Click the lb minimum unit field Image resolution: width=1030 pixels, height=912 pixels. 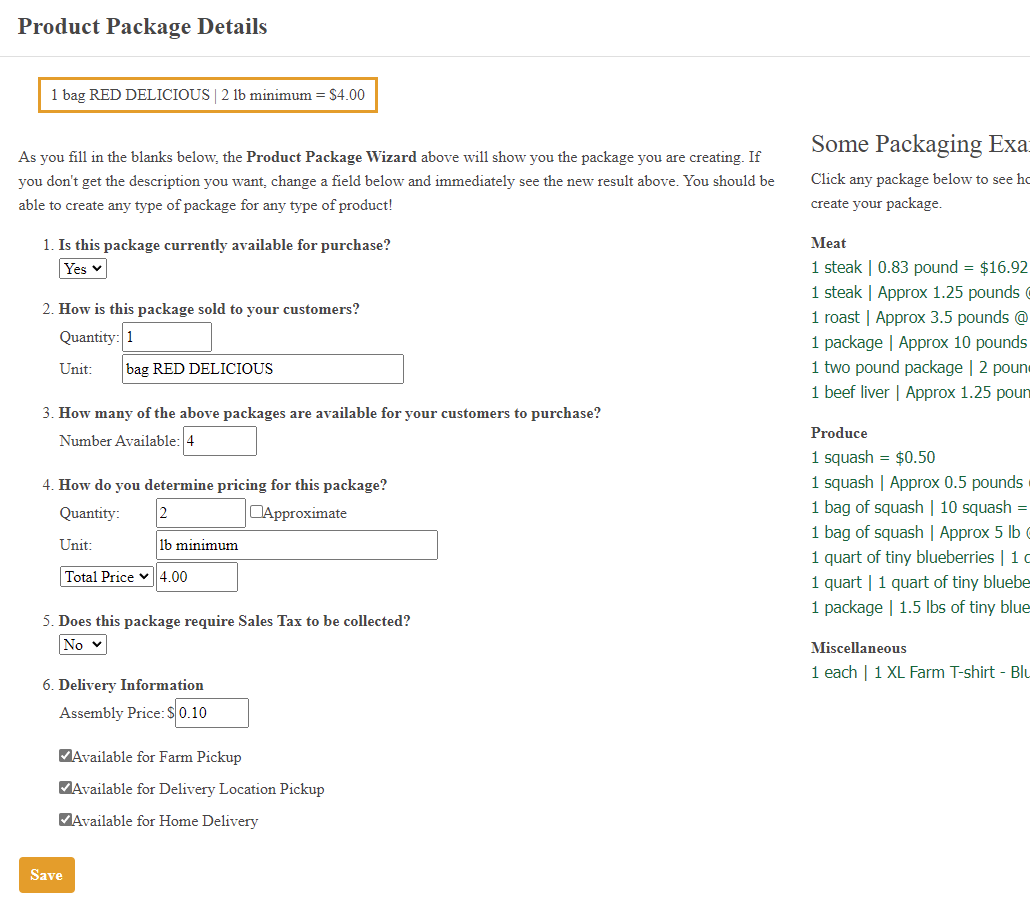[297, 545]
